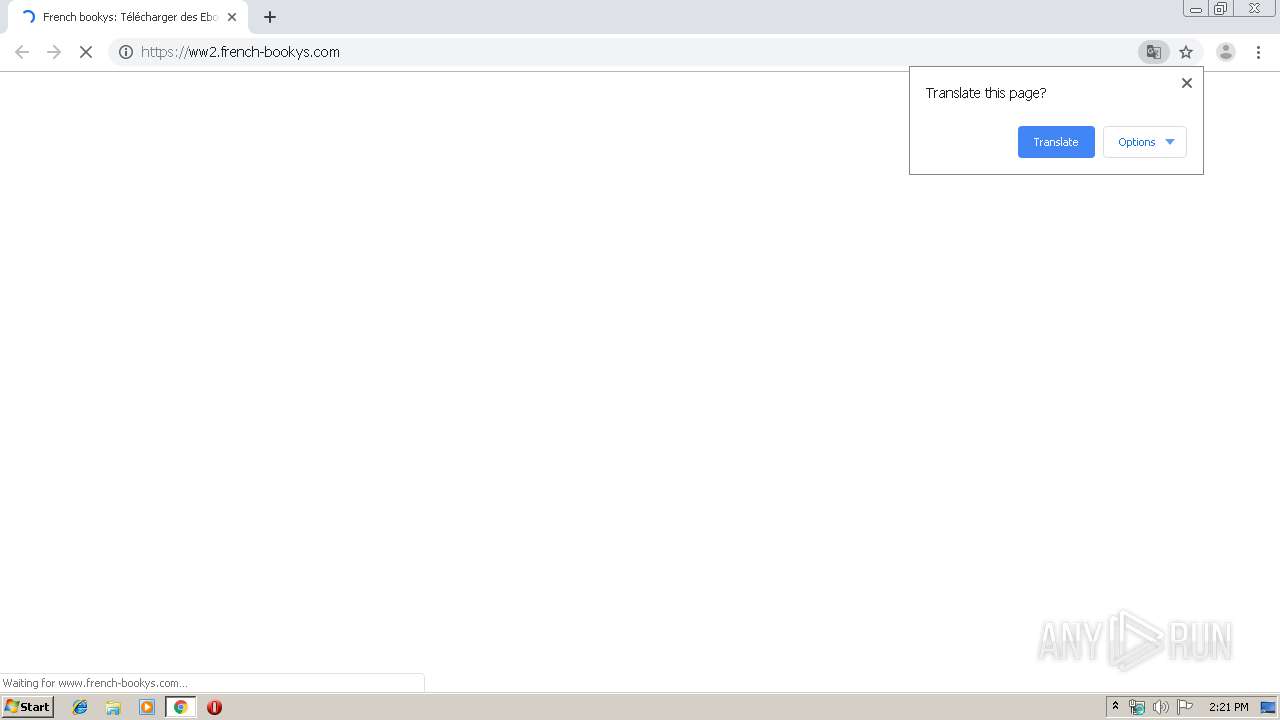View site information icon in address bar

coord(126,52)
